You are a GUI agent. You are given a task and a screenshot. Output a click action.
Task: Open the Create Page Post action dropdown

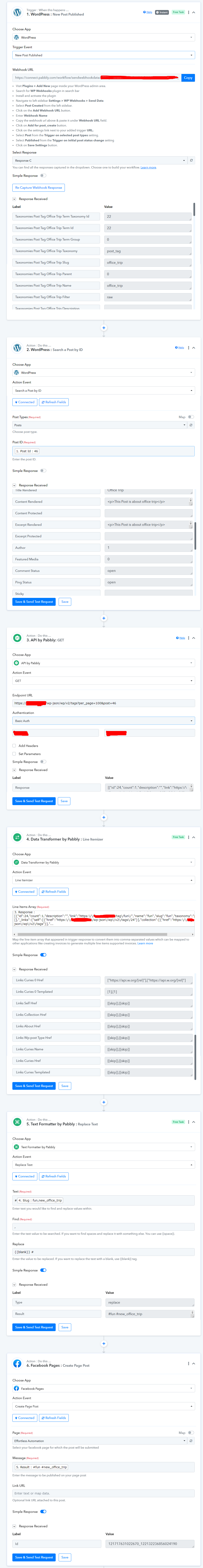104,1406
